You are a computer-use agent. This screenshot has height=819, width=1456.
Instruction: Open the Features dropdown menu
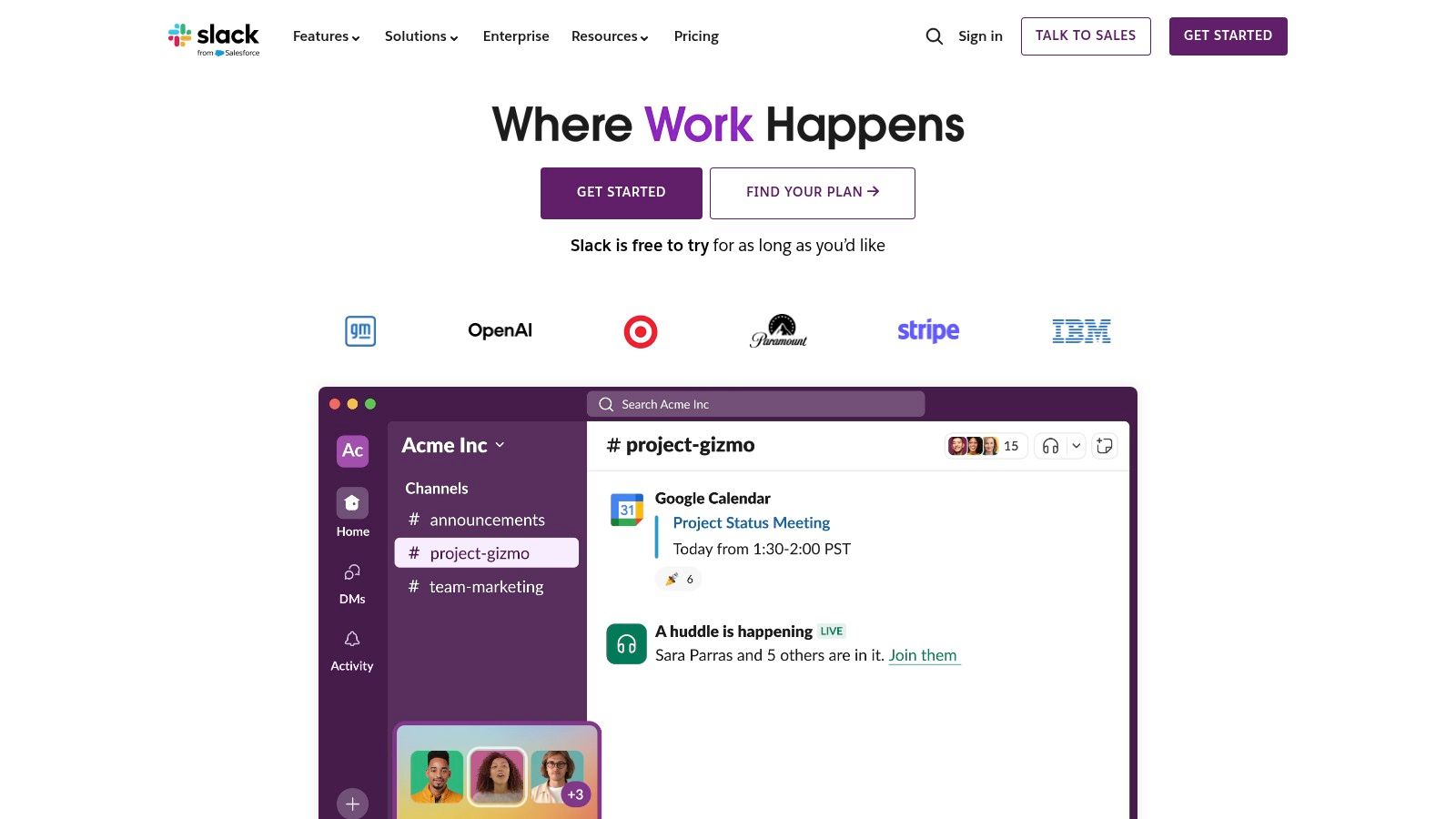click(325, 36)
